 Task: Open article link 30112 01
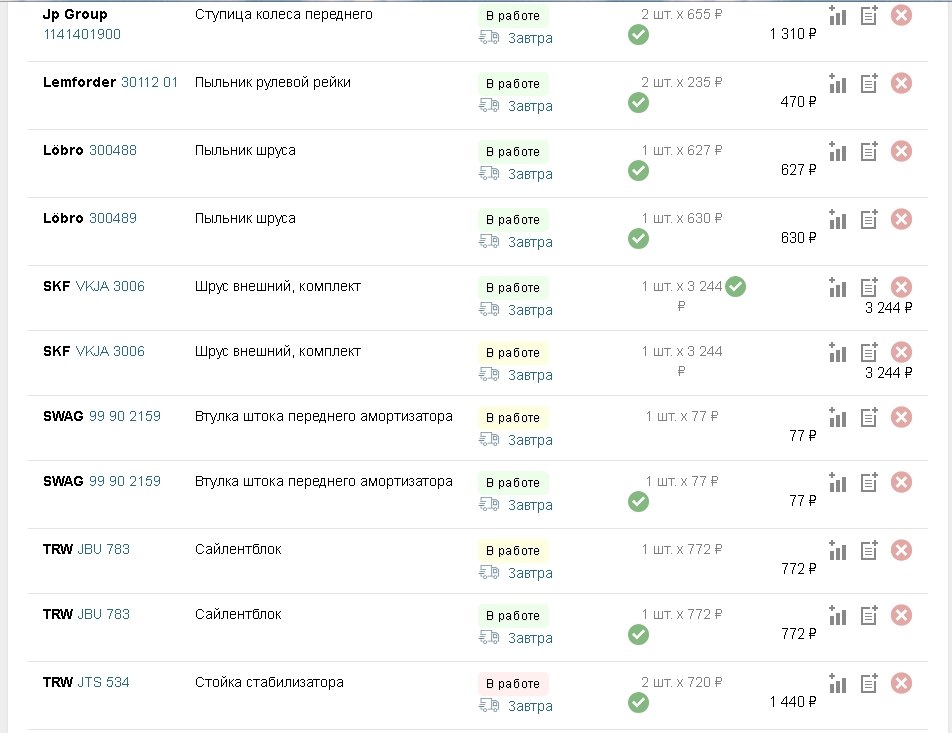(149, 82)
